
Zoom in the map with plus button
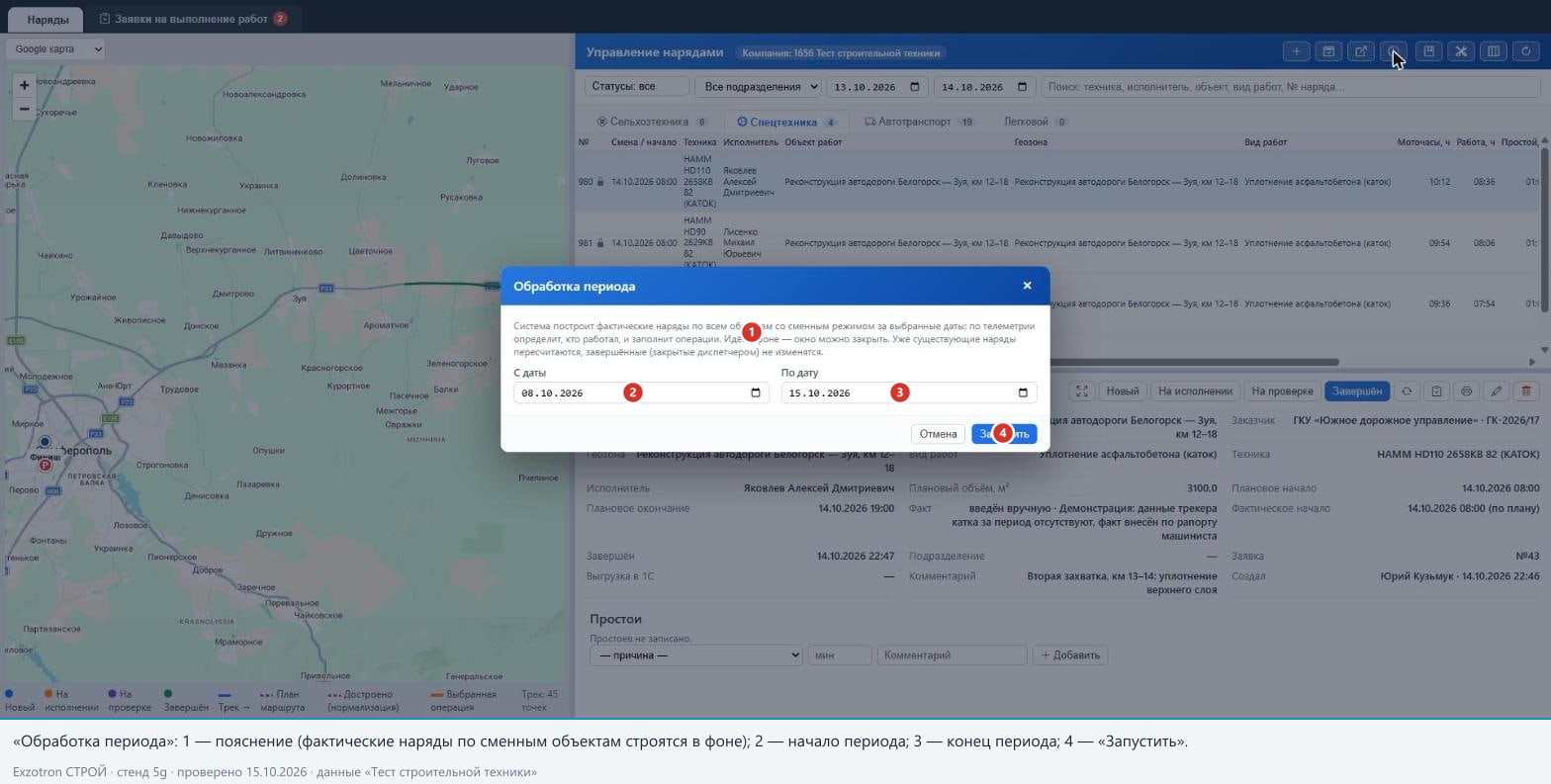tap(24, 85)
